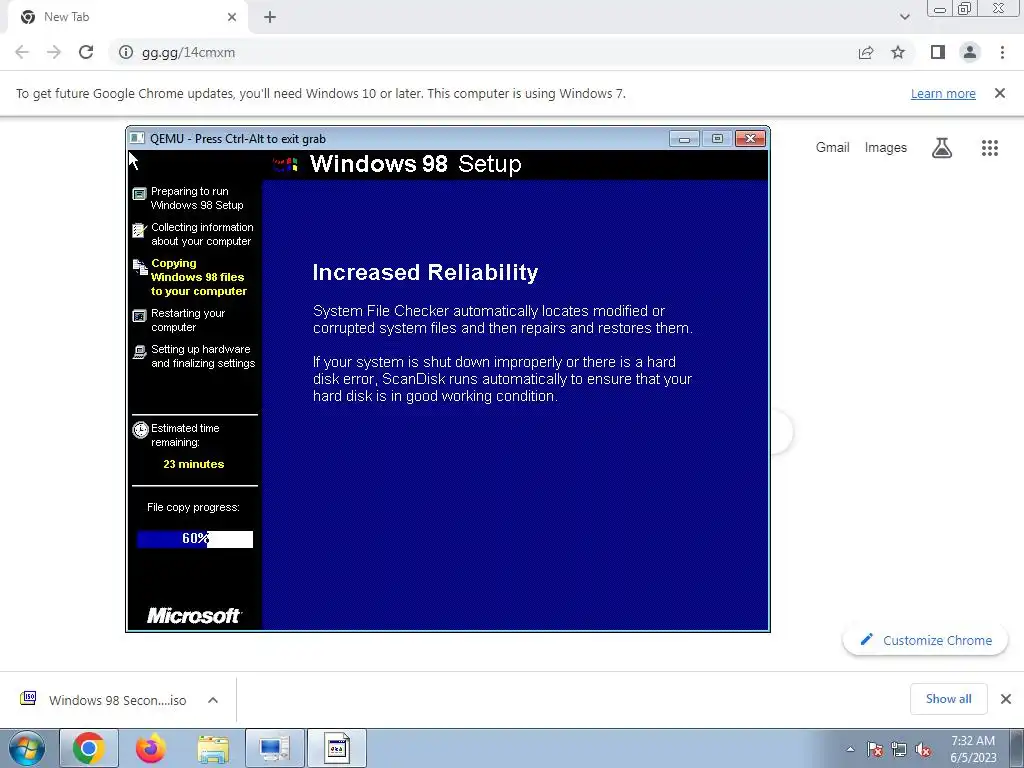1024x768 pixels.
Task: Open Gmail link
Action: [x=833, y=148]
